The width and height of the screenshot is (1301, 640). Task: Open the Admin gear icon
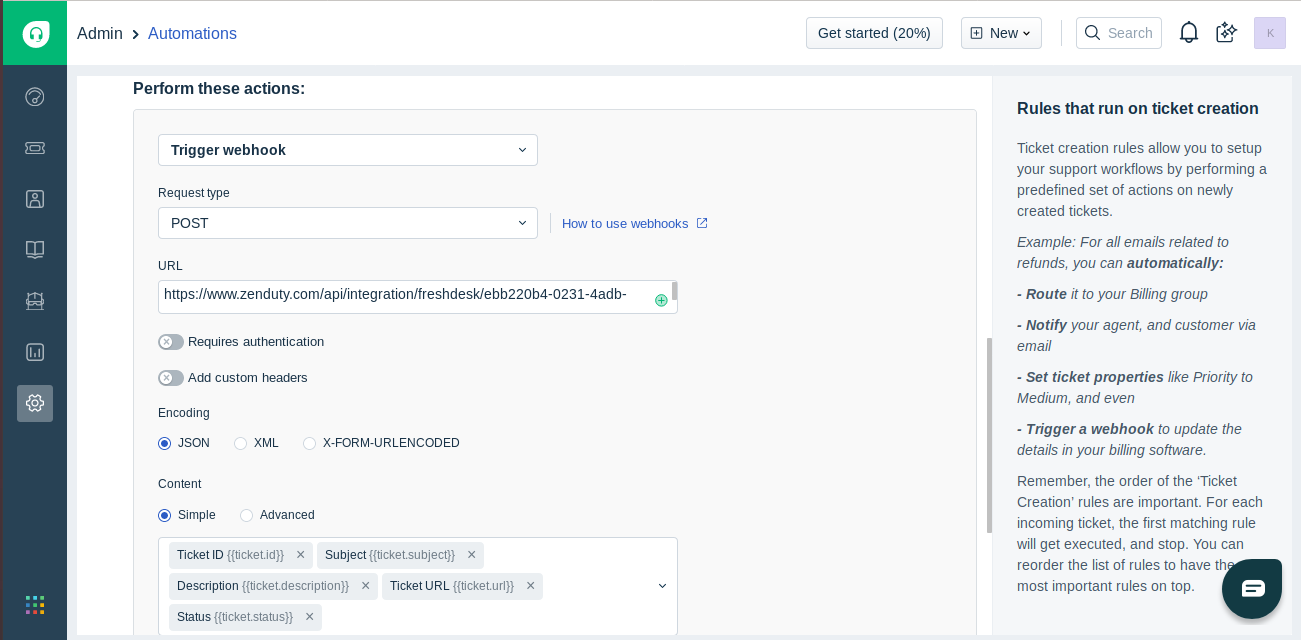coord(35,403)
